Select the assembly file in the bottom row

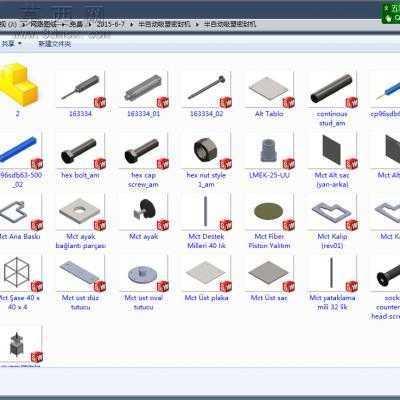click(21, 345)
